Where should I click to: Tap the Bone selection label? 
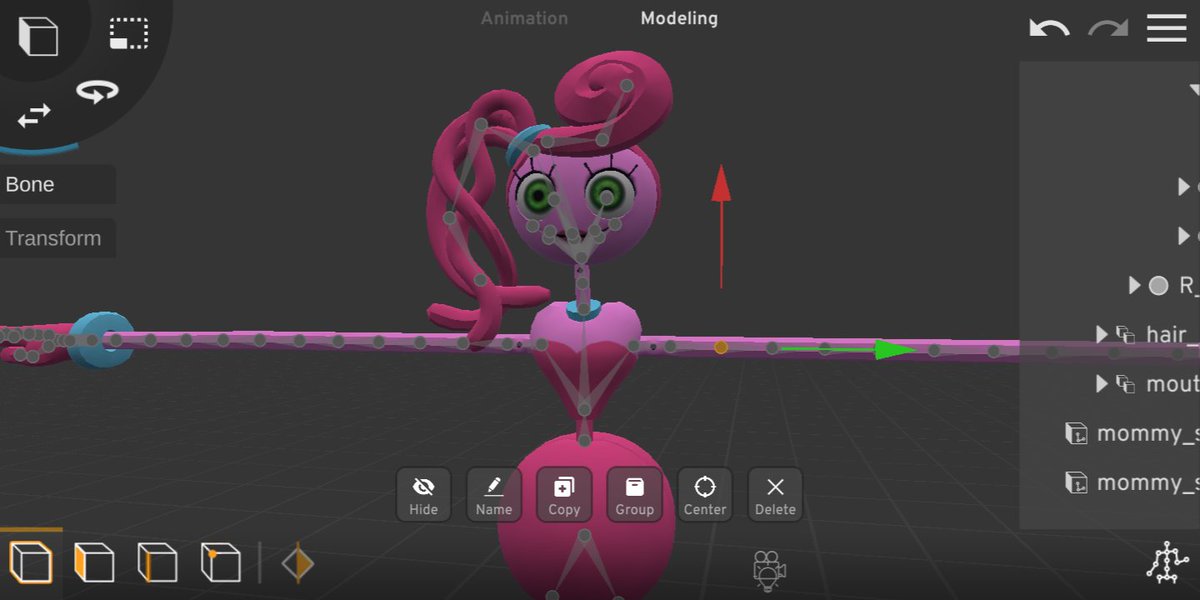coord(57,185)
